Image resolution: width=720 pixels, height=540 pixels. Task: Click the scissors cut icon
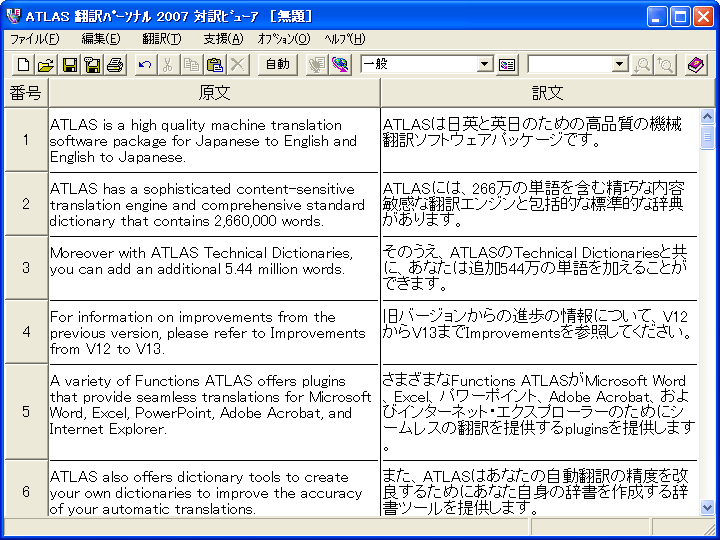click(x=168, y=65)
